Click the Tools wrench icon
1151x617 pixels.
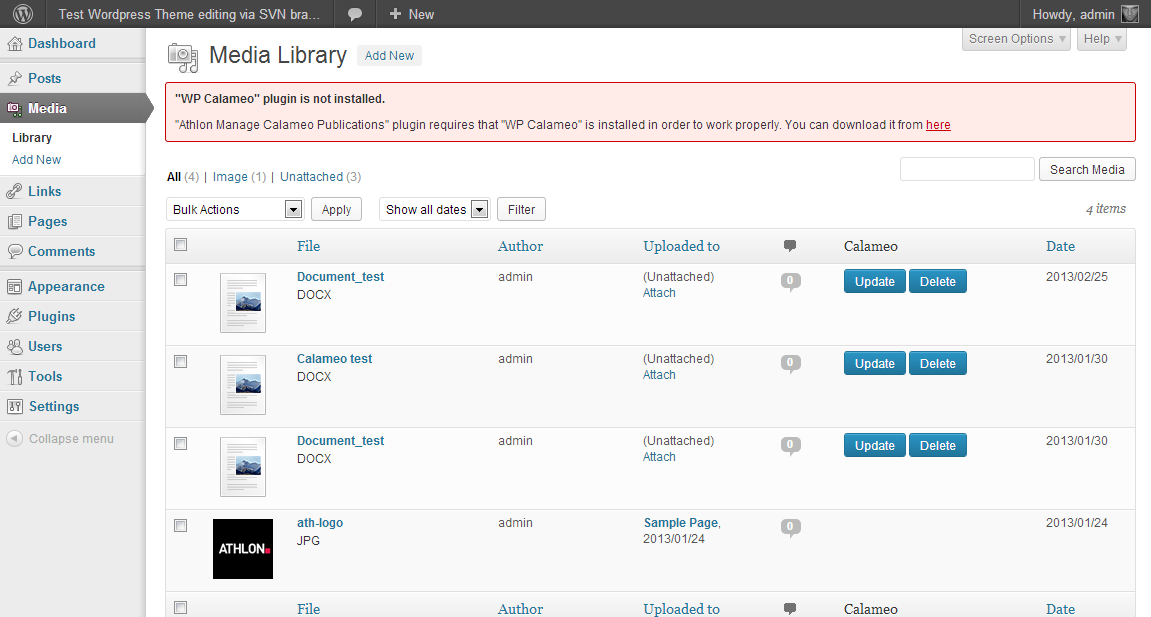(15, 377)
